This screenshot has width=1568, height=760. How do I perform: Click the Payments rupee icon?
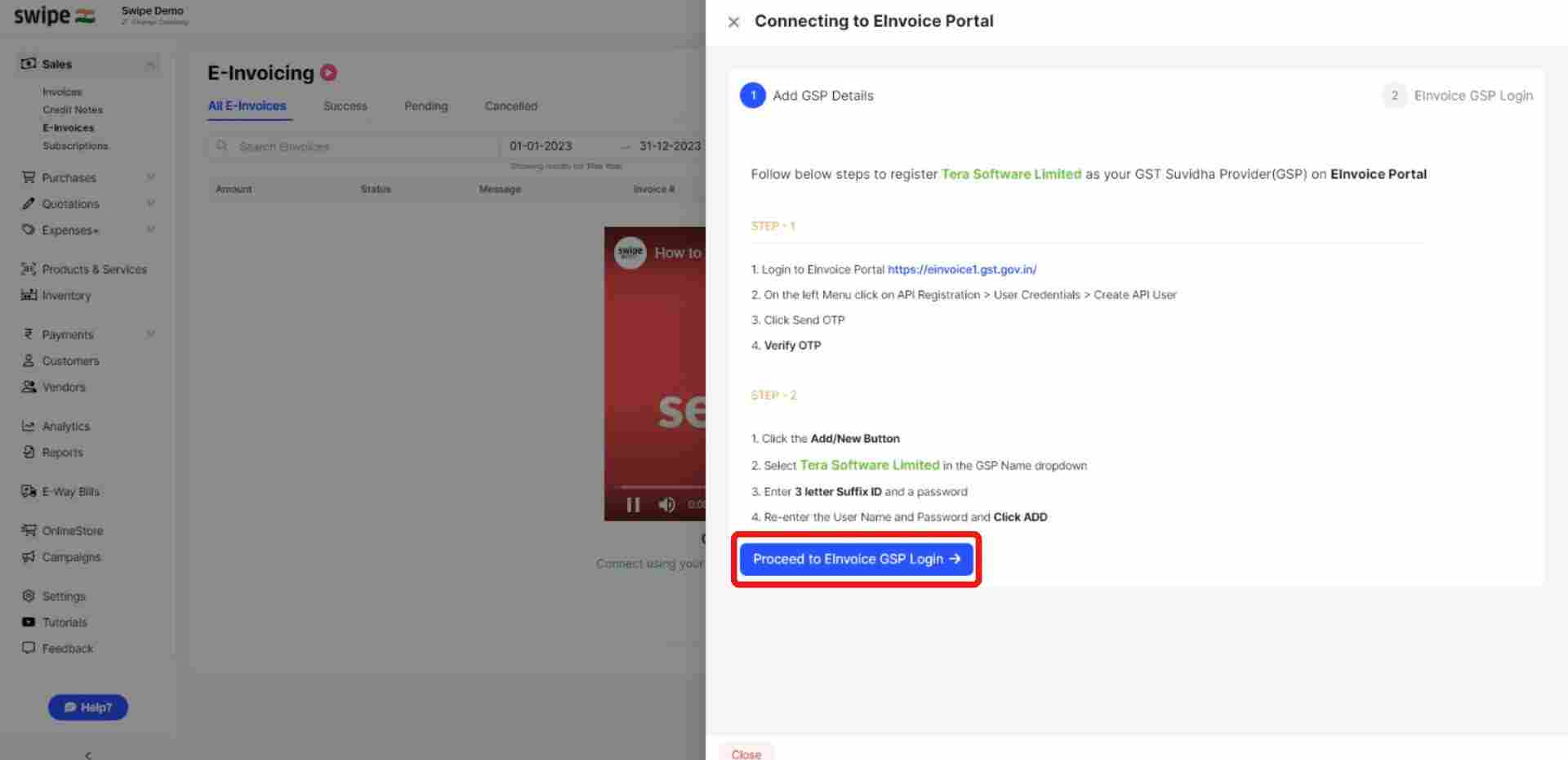point(29,334)
